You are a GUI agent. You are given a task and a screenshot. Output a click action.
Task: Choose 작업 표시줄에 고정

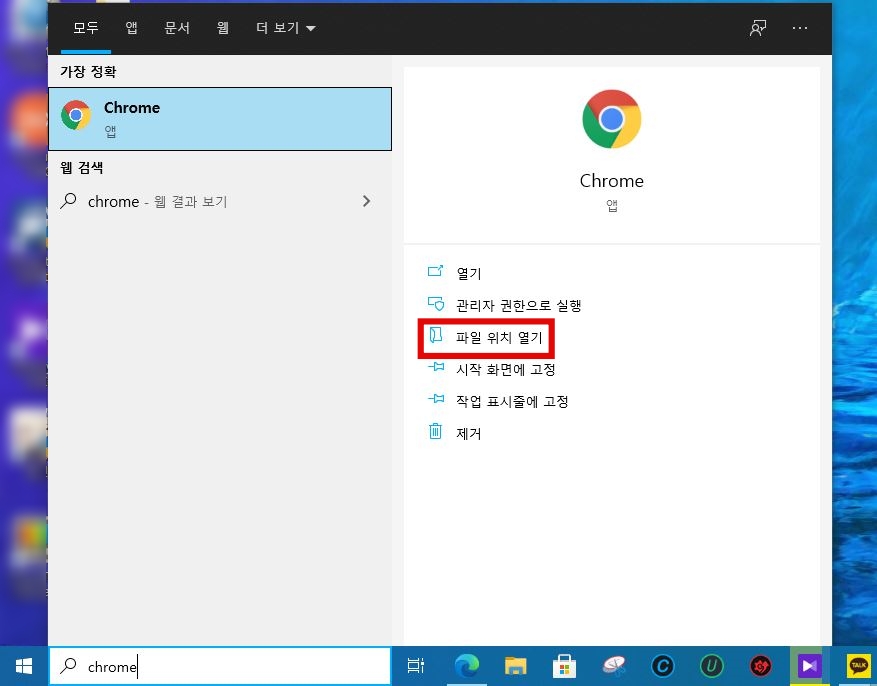click(512, 401)
